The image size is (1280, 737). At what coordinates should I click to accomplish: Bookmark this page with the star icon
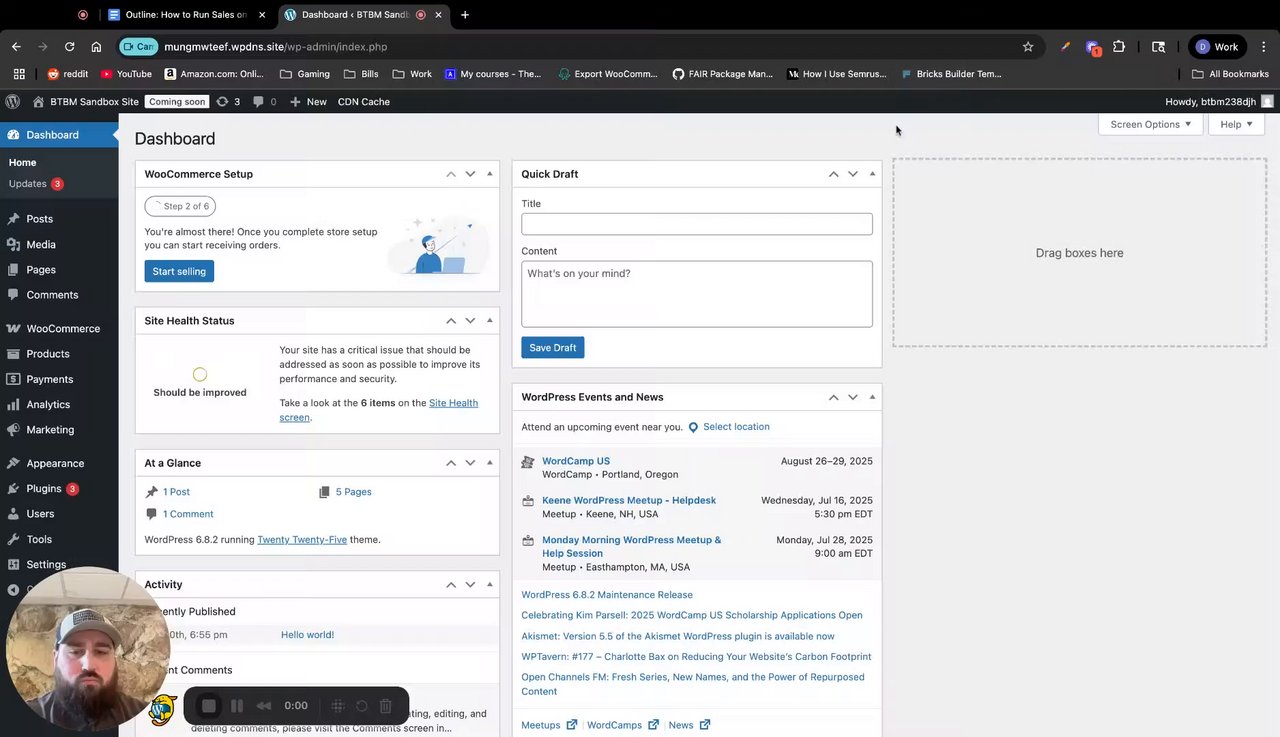(x=1028, y=47)
